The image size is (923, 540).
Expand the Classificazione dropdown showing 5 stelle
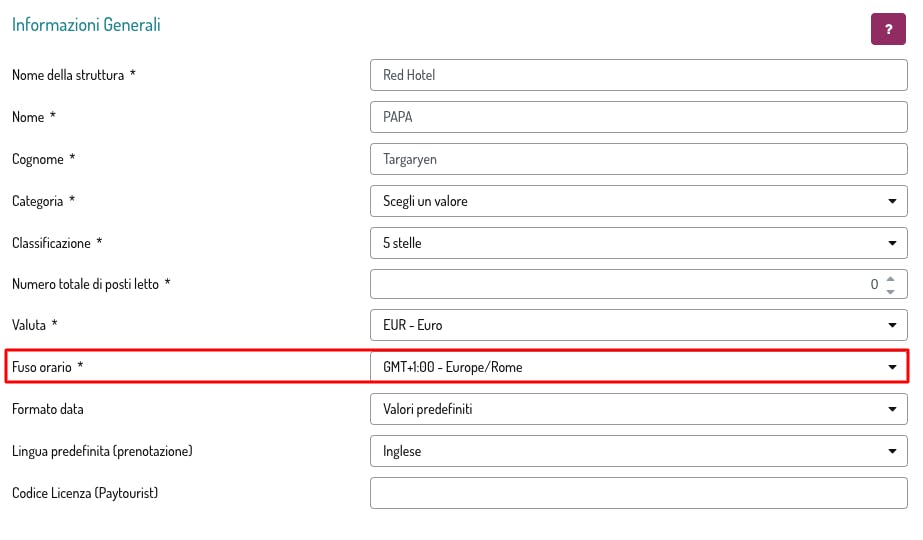(638, 243)
